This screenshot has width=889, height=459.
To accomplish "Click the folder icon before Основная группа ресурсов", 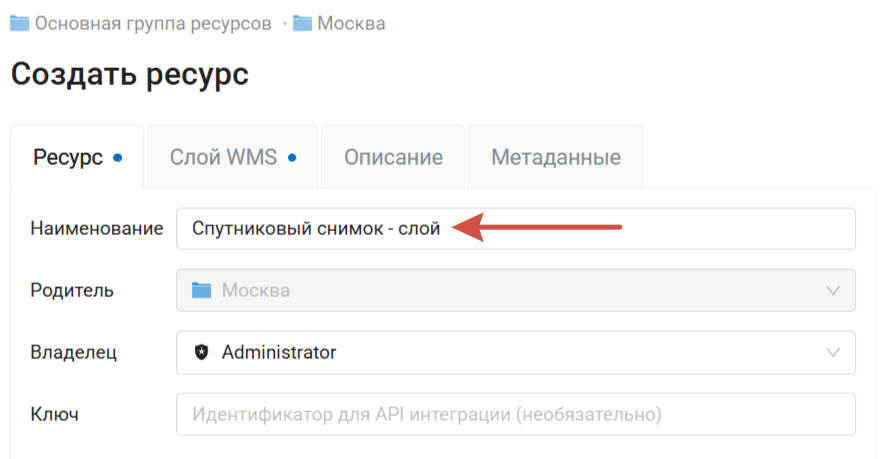I will [19, 23].
